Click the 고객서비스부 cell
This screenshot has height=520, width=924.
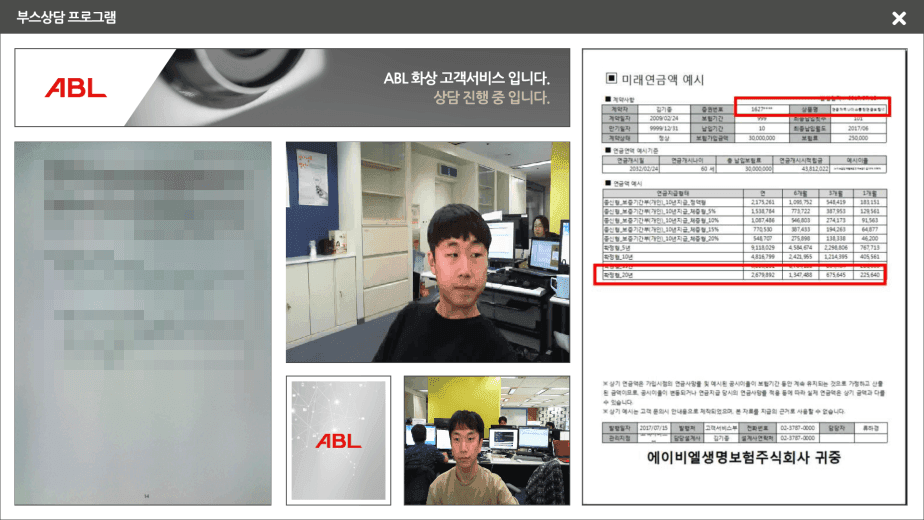point(721,428)
